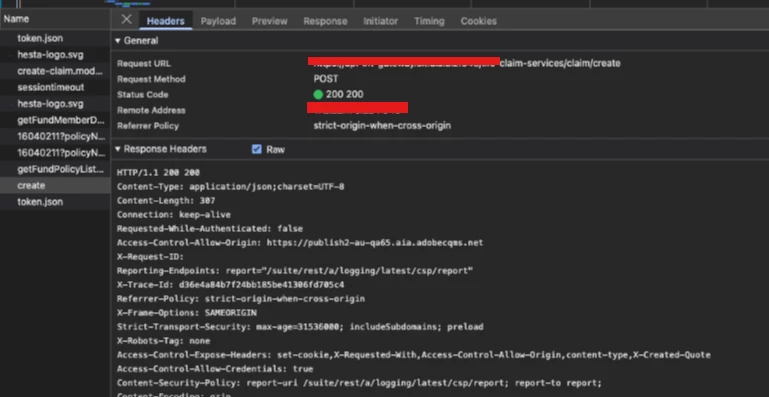Select the create request entry
Image resolution: width=769 pixels, height=397 pixels.
tap(55, 185)
